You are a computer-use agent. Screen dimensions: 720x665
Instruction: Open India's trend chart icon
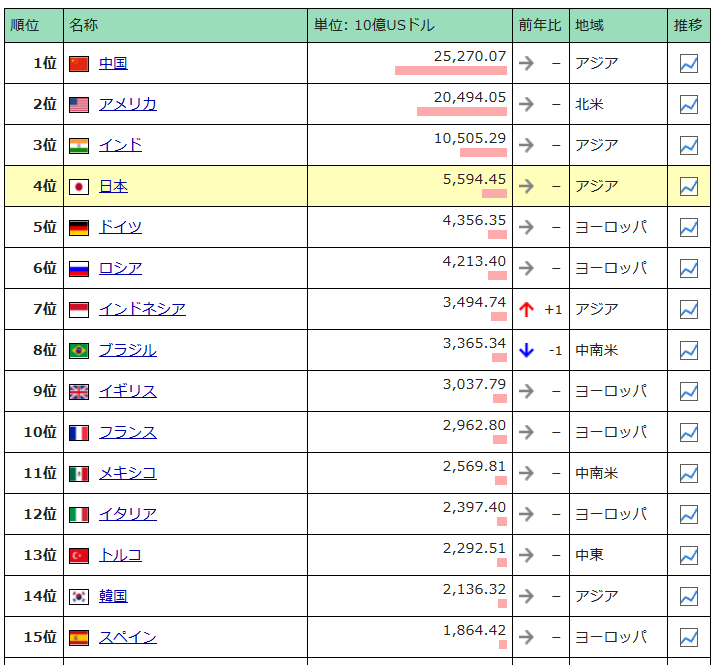(689, 146)
